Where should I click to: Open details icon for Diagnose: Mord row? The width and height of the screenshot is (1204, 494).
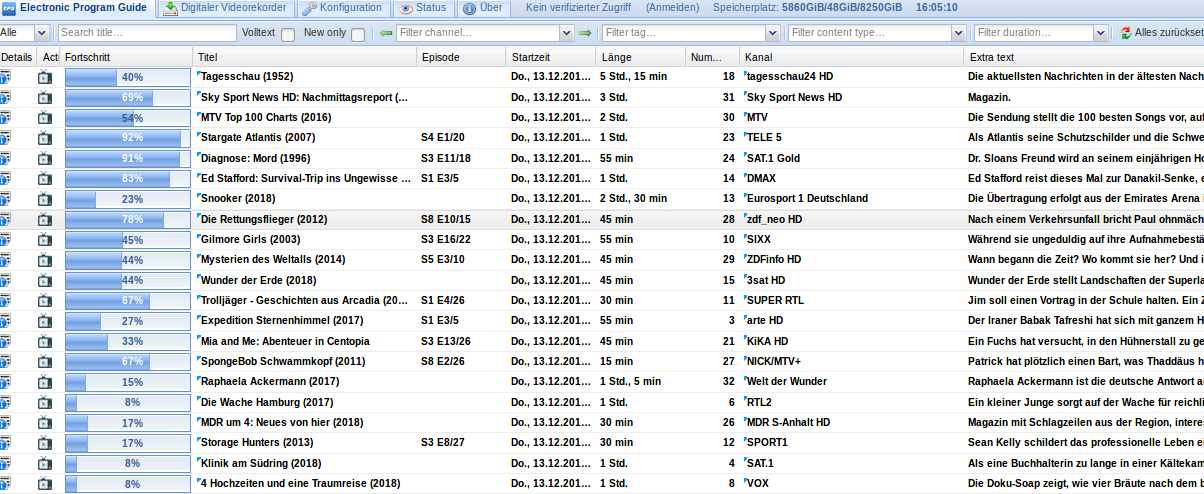coord(5,158)
